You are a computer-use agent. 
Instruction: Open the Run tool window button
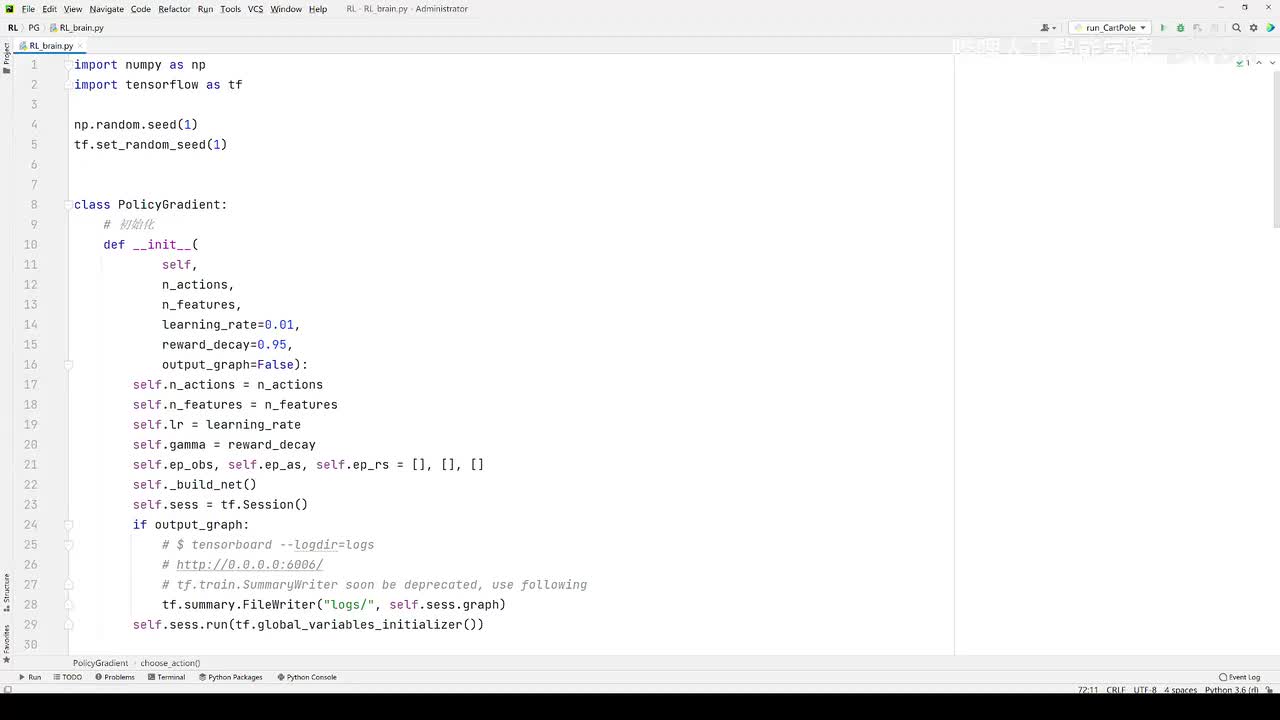click(30, 677)
